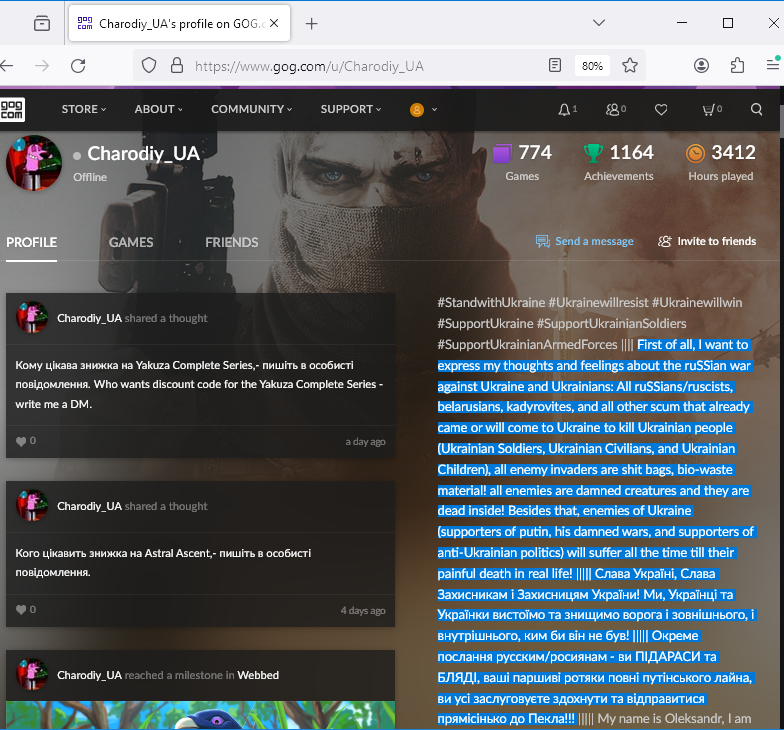Click the Webbed milestone game image
This screenshot has width=784, height=730.
pos(200,715)
